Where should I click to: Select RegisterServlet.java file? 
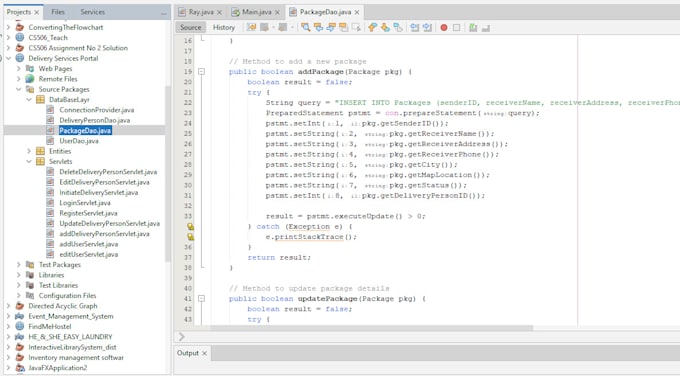pos(88,213)
